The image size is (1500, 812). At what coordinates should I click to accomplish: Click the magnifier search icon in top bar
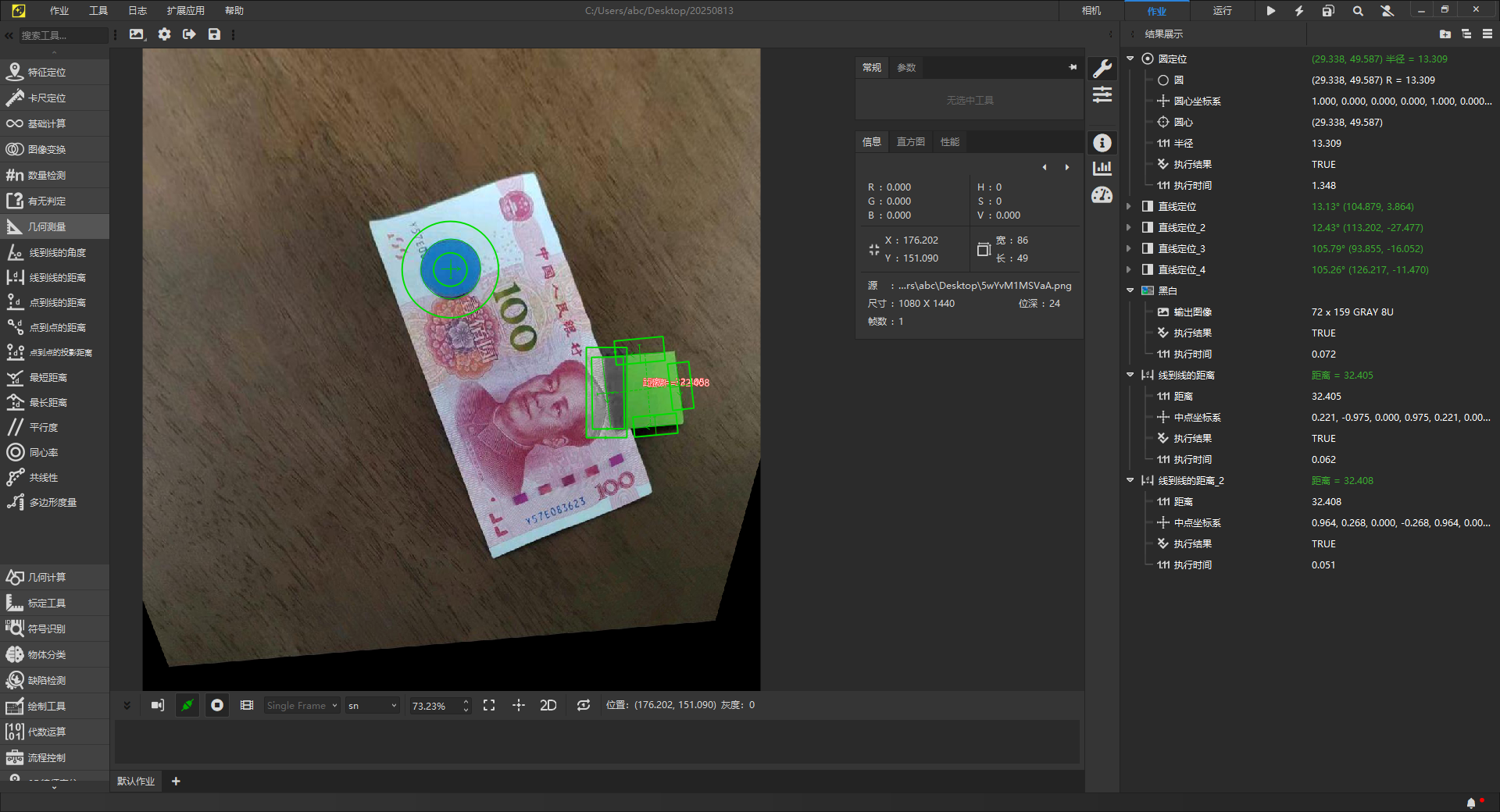tap(1358, 11)
